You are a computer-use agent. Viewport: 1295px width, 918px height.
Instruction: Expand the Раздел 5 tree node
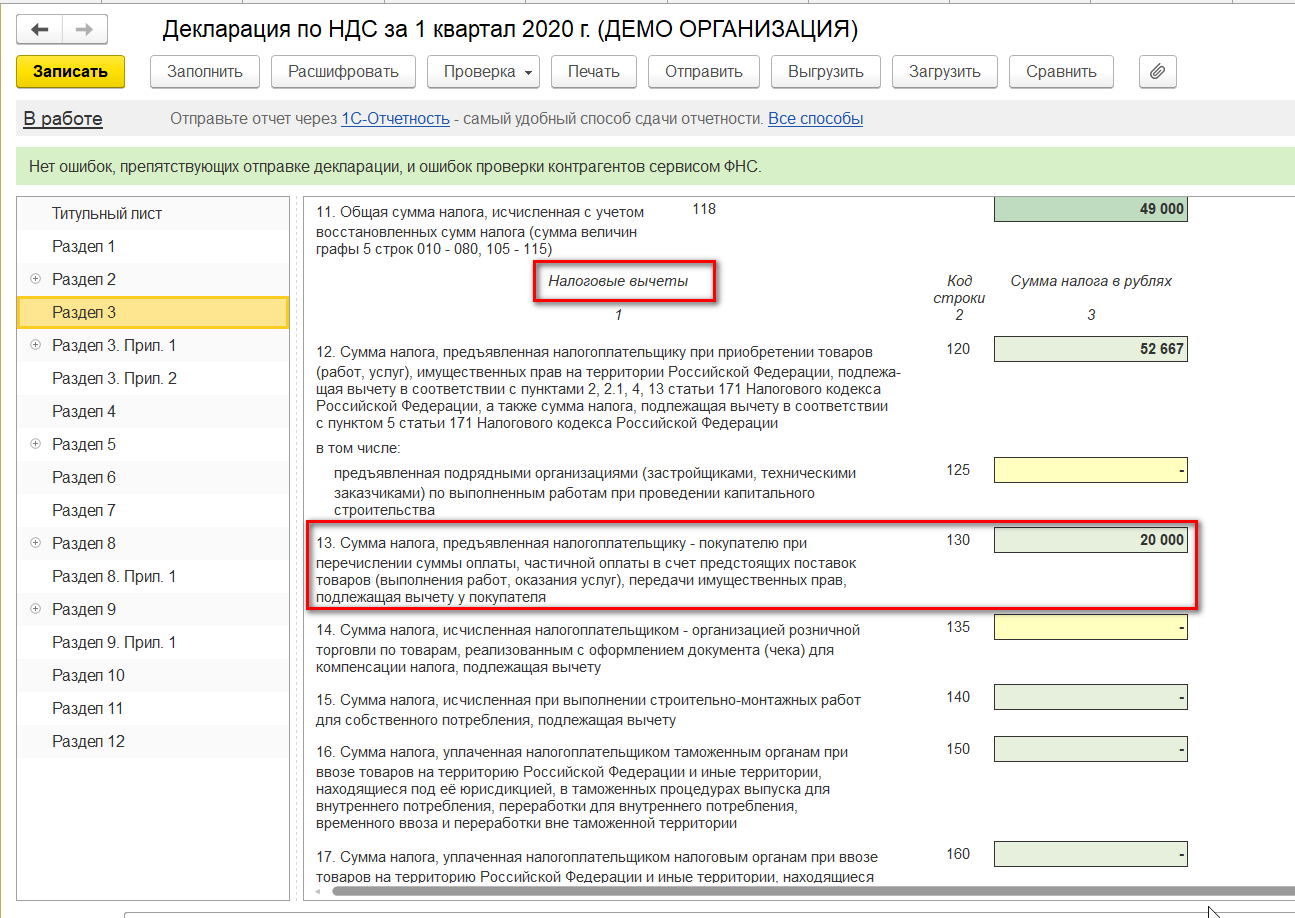click(36, 444)
